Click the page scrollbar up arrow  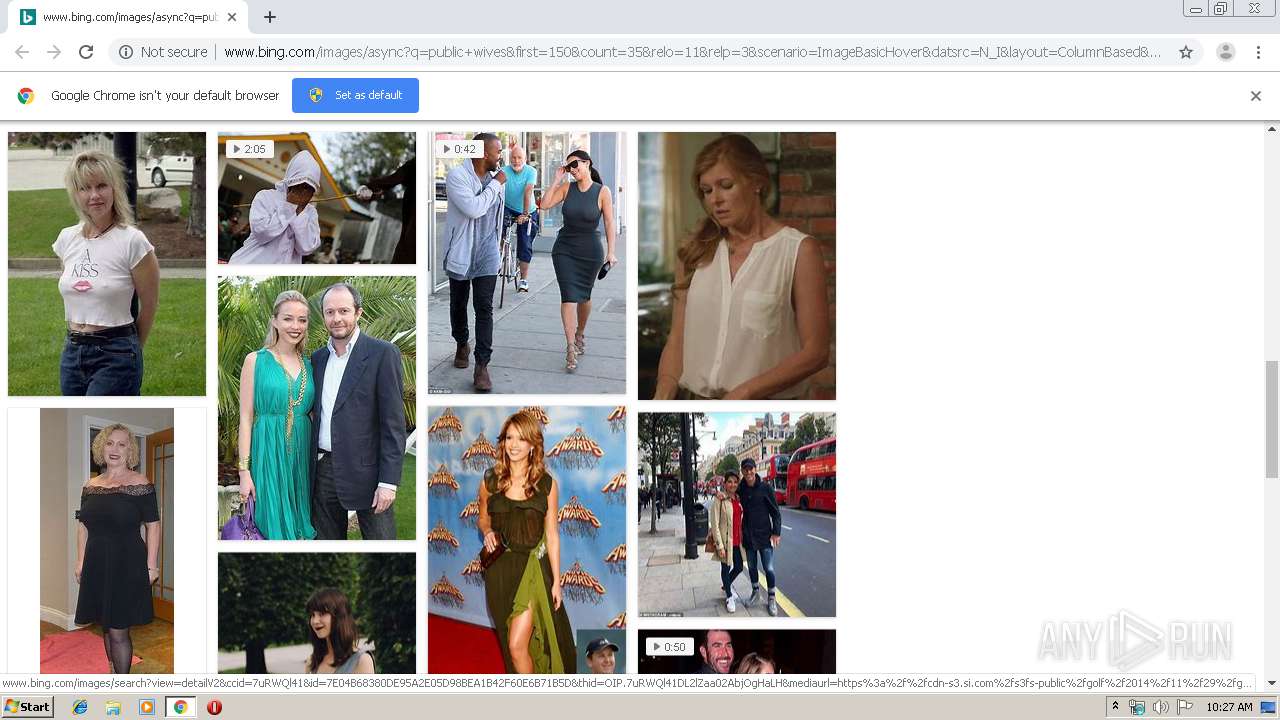(x=1272, y=129)
